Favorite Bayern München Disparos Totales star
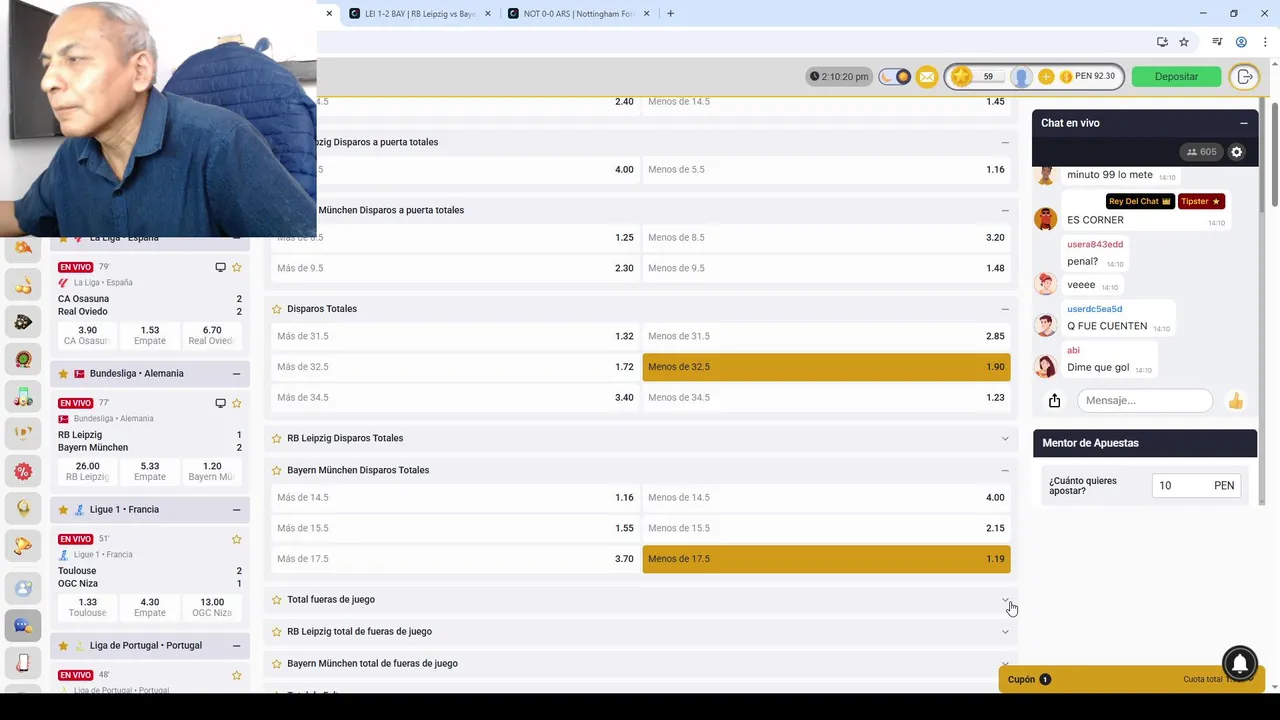 click(277, 470)
